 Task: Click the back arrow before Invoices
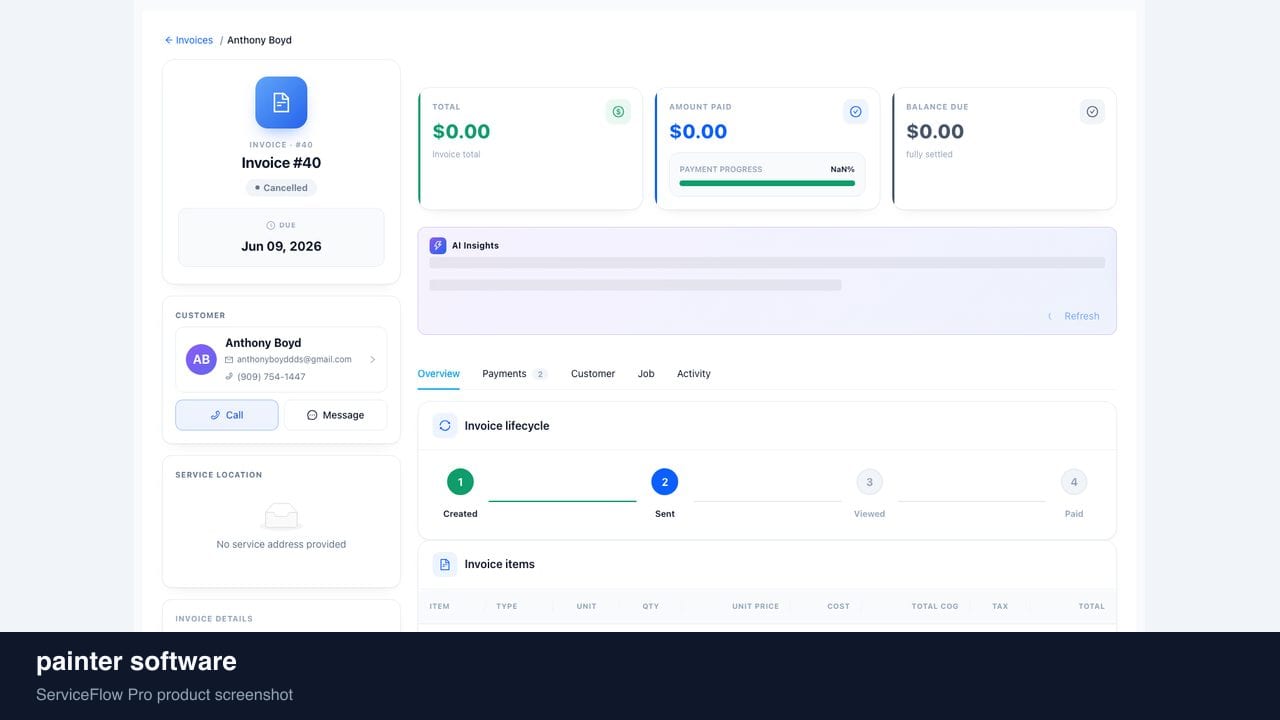tap(169, 40)
